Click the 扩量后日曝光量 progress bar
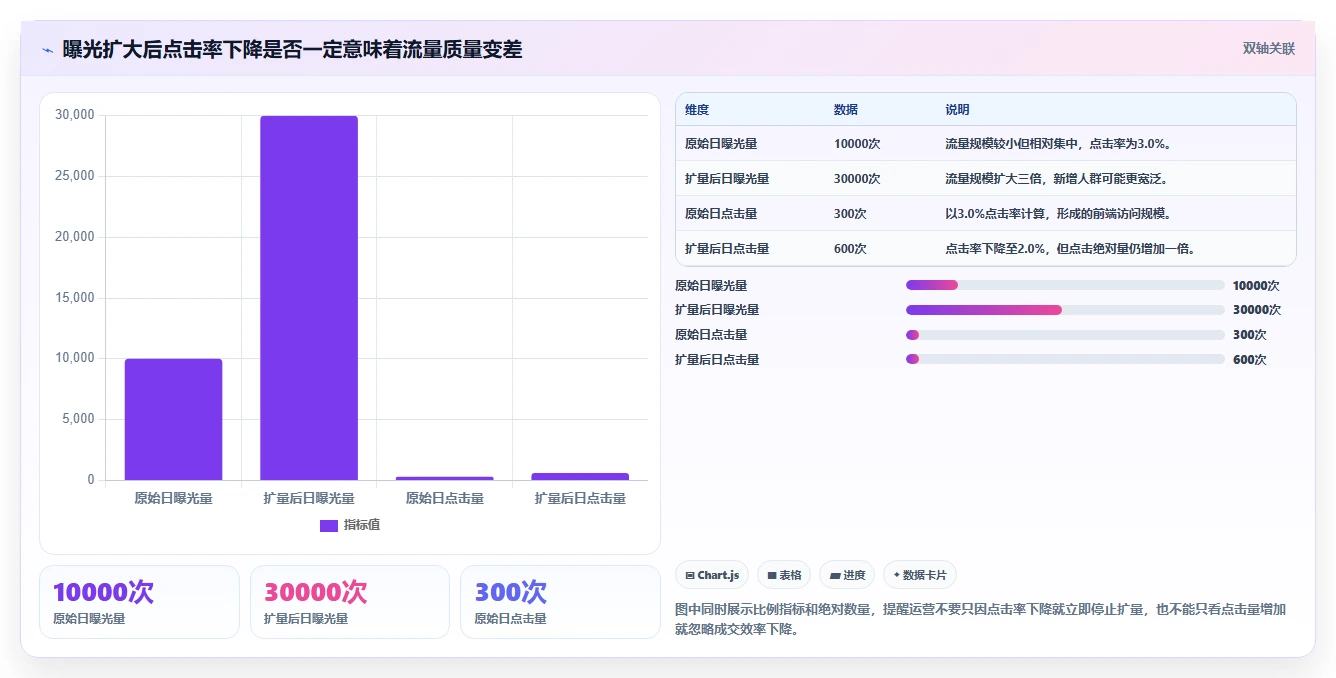 pos(1065,310)
